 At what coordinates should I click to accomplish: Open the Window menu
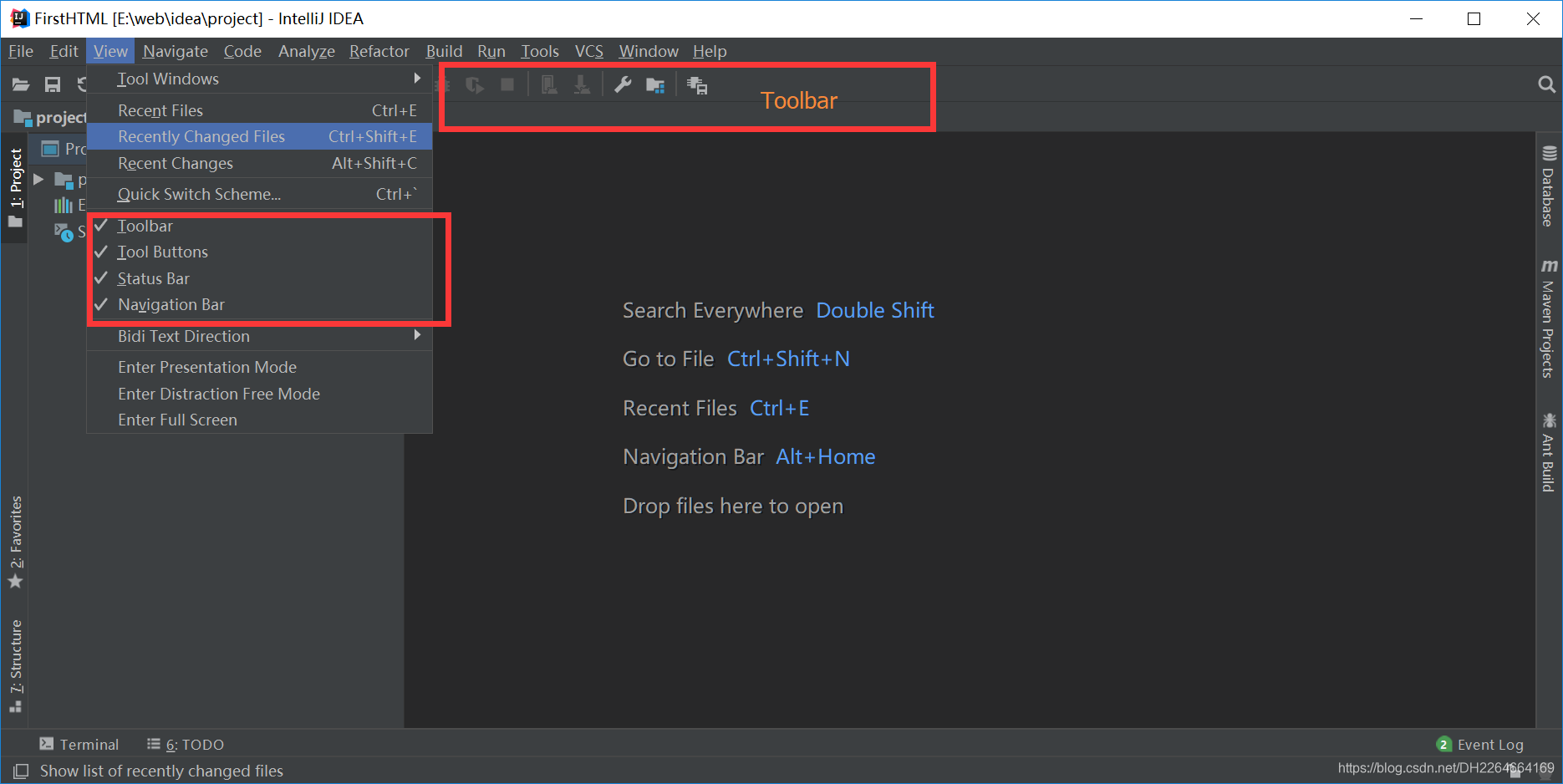click(x=649, y=51)
